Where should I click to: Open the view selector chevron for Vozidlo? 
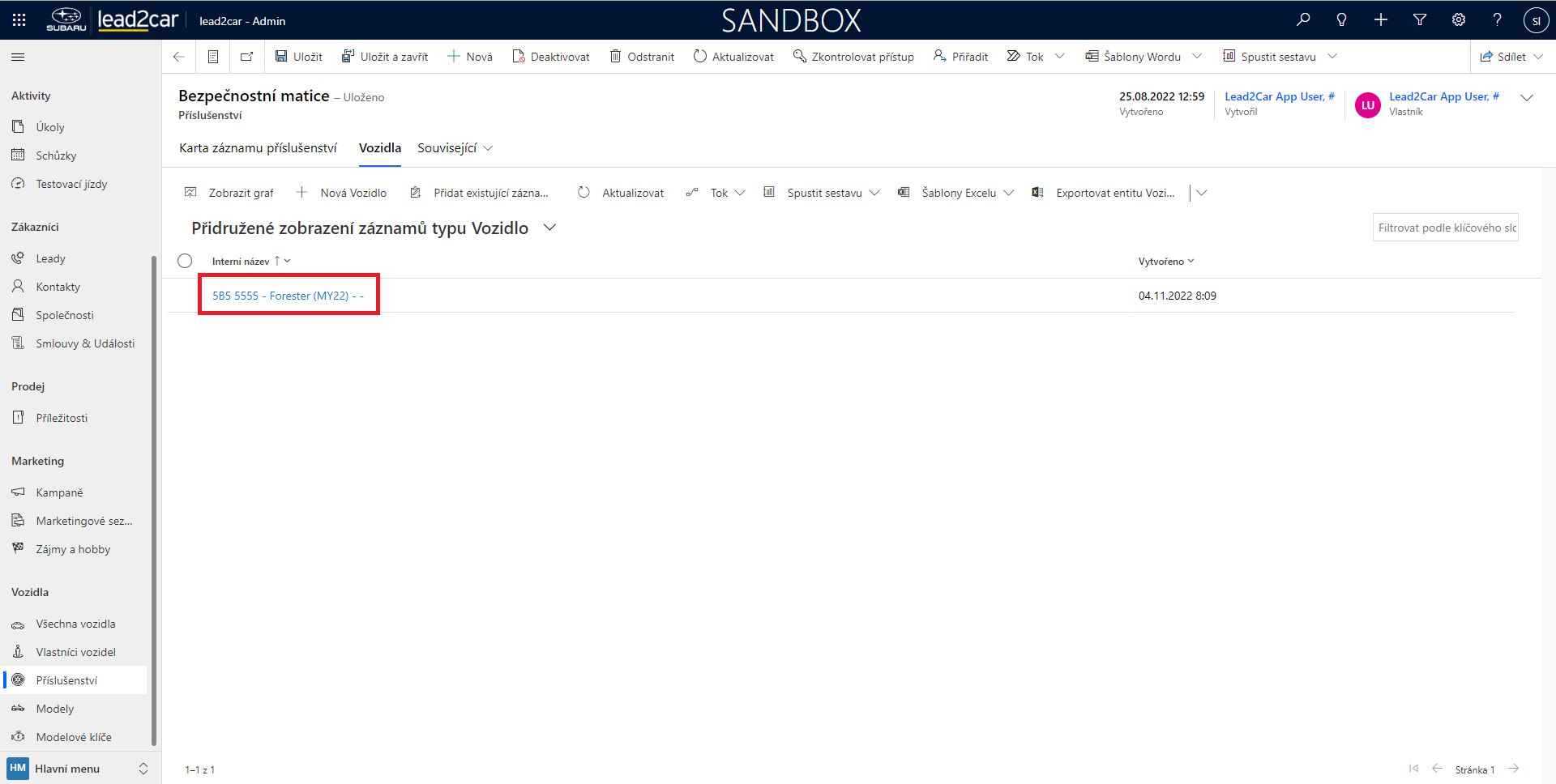[x=550, y=228]
